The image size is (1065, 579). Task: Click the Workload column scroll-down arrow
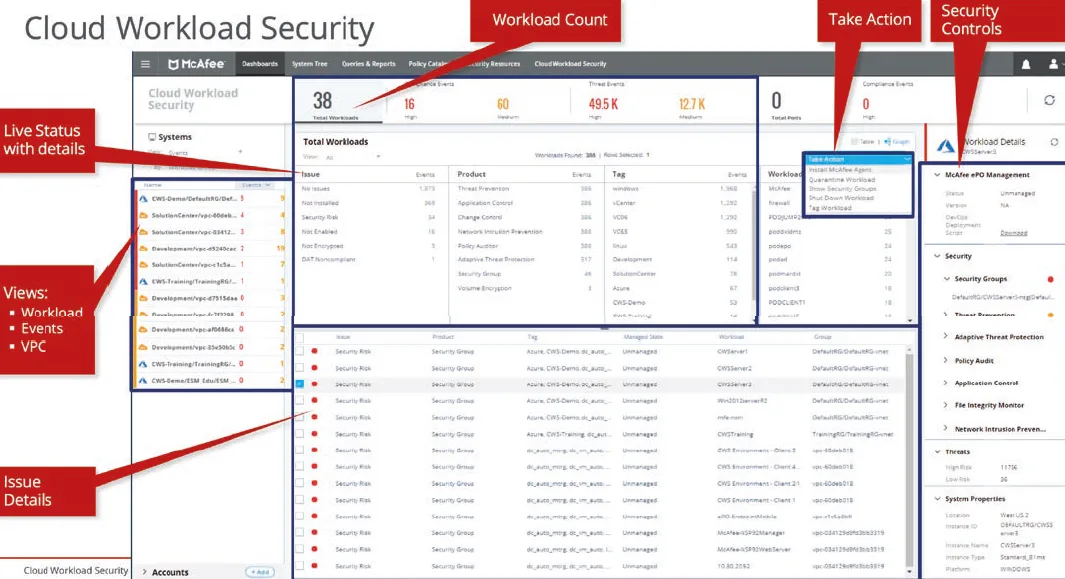coord(910,320)
